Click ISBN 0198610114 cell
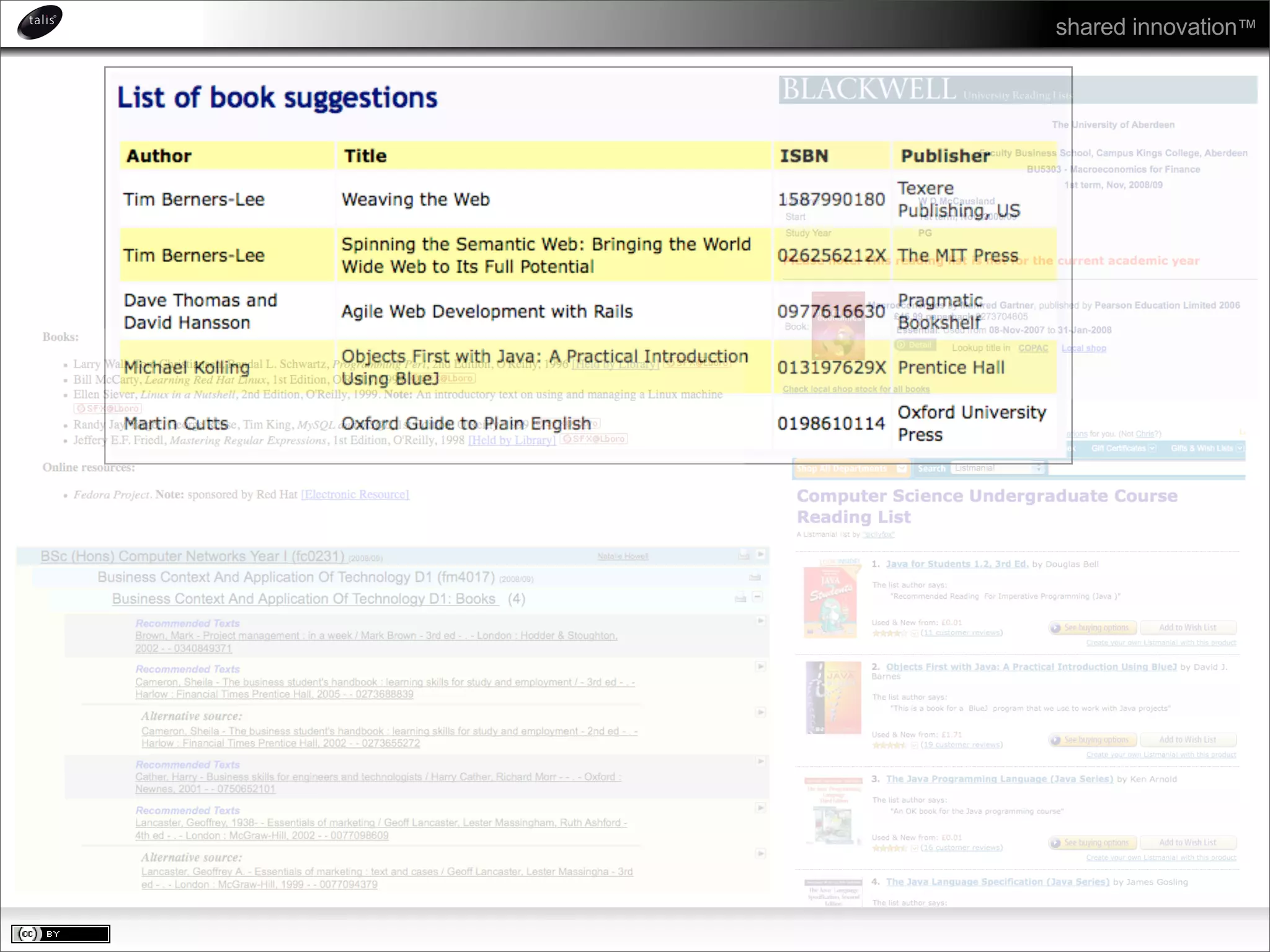The image size is (1270, 952). (831, 423)
